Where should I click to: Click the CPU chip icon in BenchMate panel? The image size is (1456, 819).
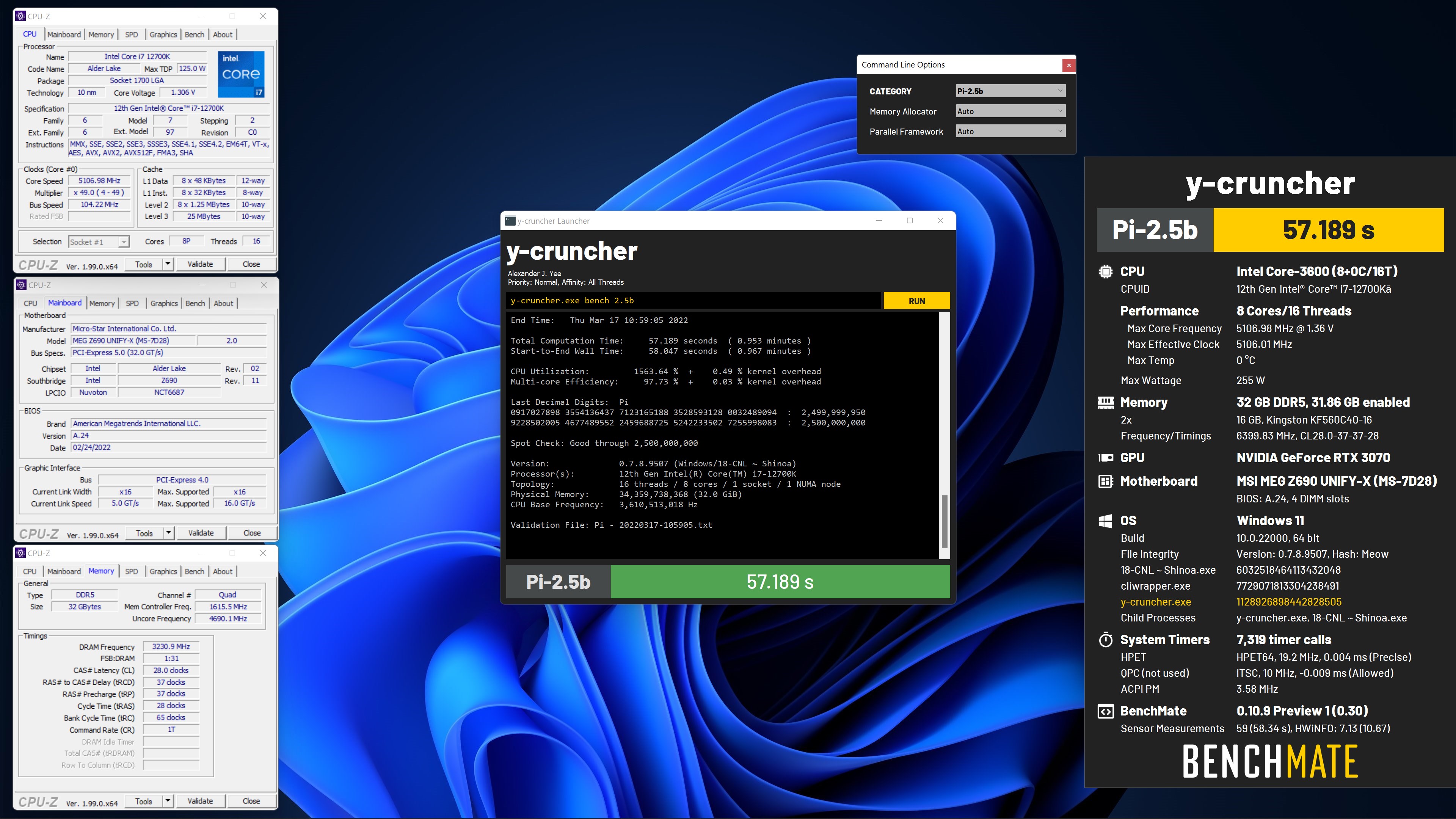click(1106, 271)
